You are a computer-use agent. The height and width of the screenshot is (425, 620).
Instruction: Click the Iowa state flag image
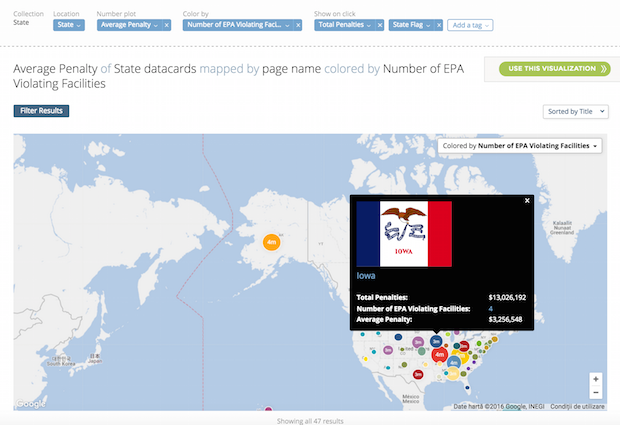point(405,234)
